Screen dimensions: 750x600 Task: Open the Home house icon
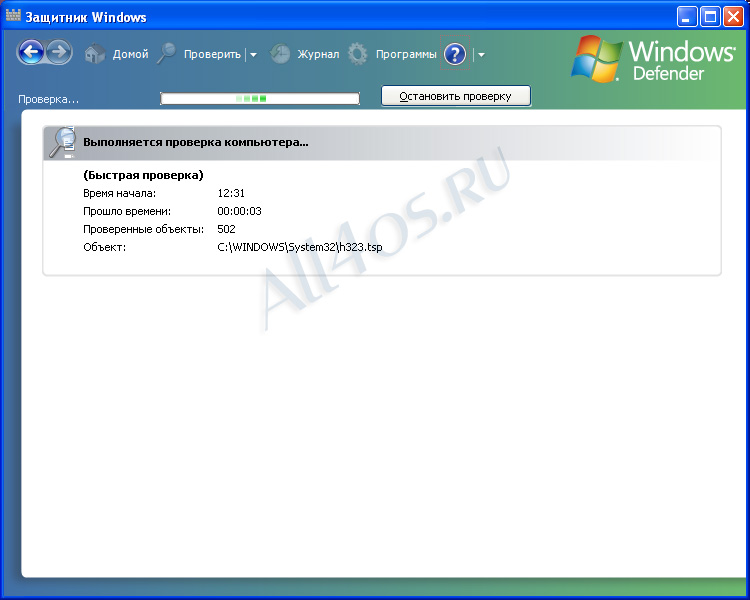click(x=95, y=54)
